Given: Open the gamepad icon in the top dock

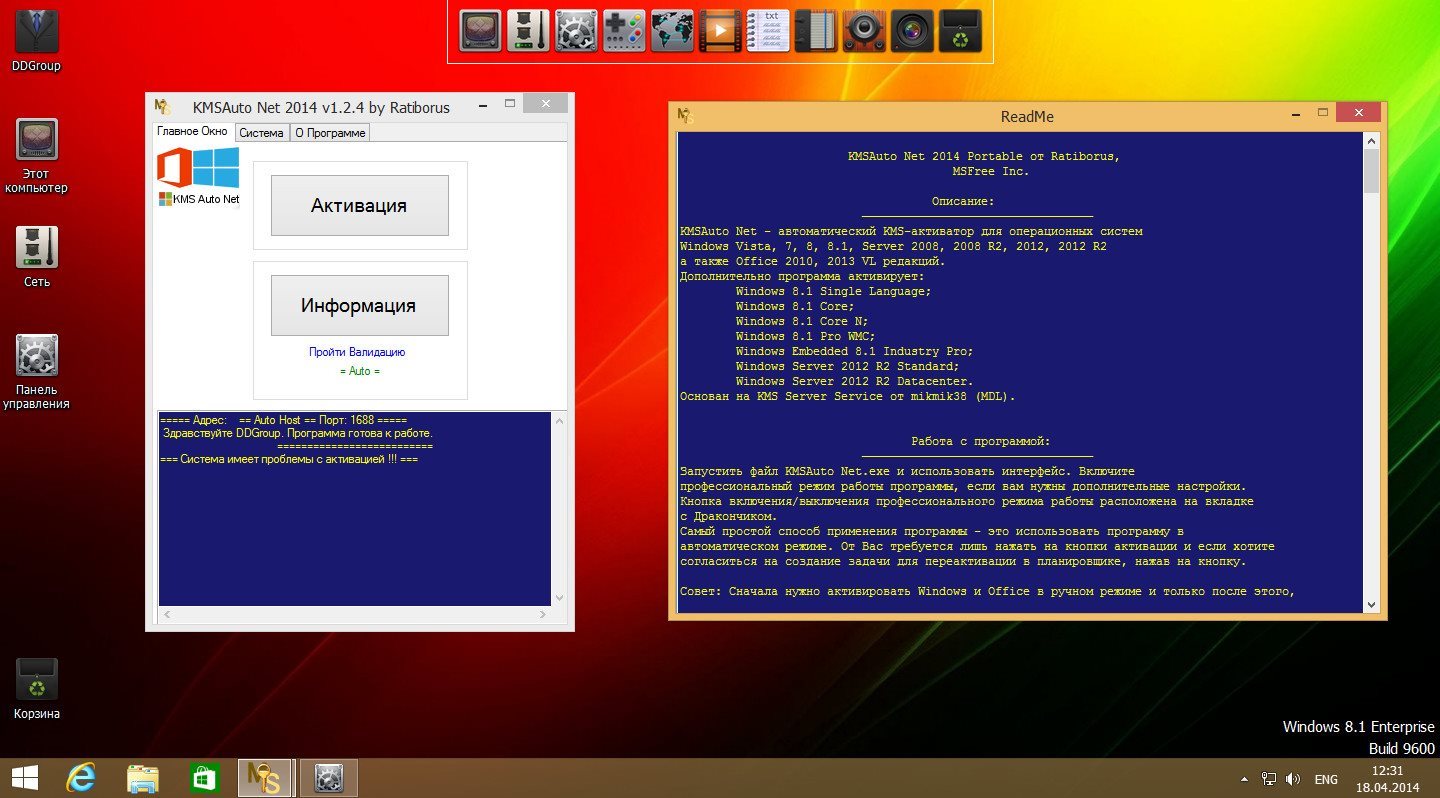Looking at the screenshot, I should [x=624, y=31].
